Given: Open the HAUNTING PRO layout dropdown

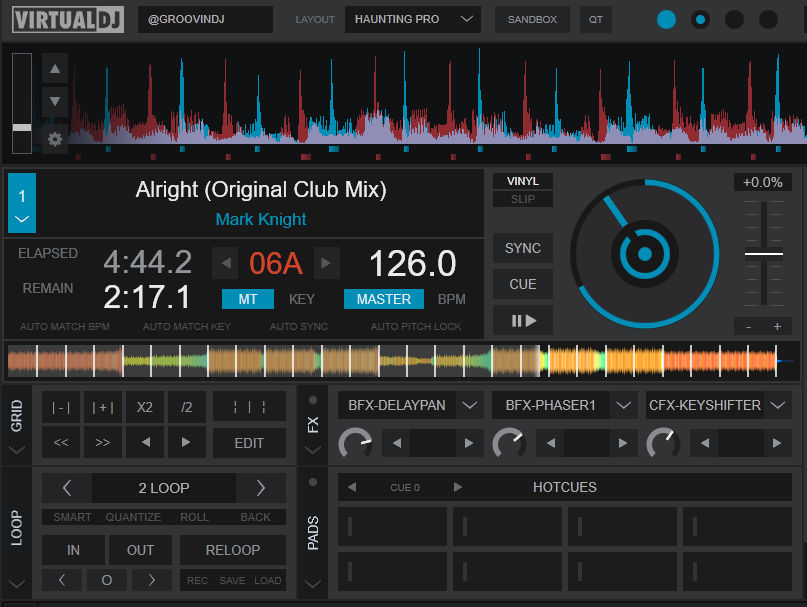Looking at the screenshot, I should click(412, 18).
